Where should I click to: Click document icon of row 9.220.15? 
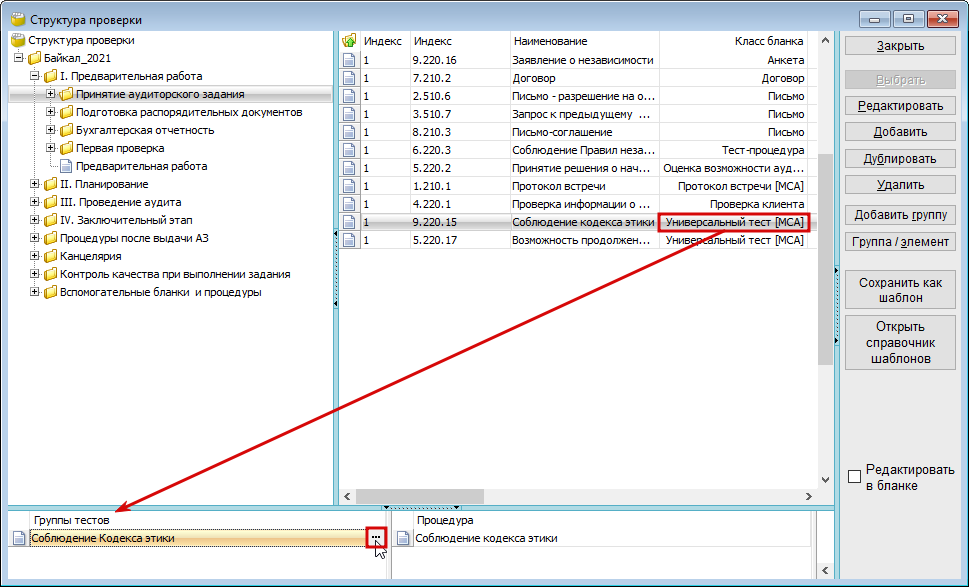click(349, 222)
